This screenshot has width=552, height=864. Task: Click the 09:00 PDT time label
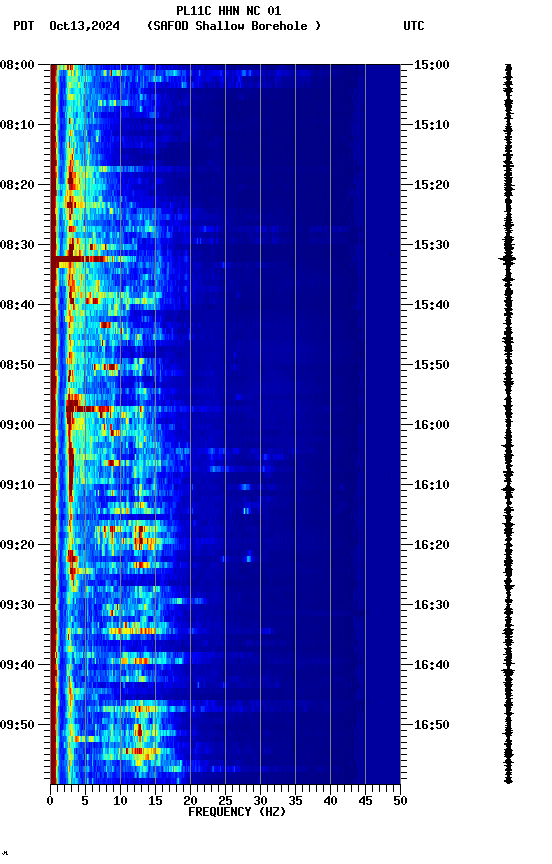(17, 425)
